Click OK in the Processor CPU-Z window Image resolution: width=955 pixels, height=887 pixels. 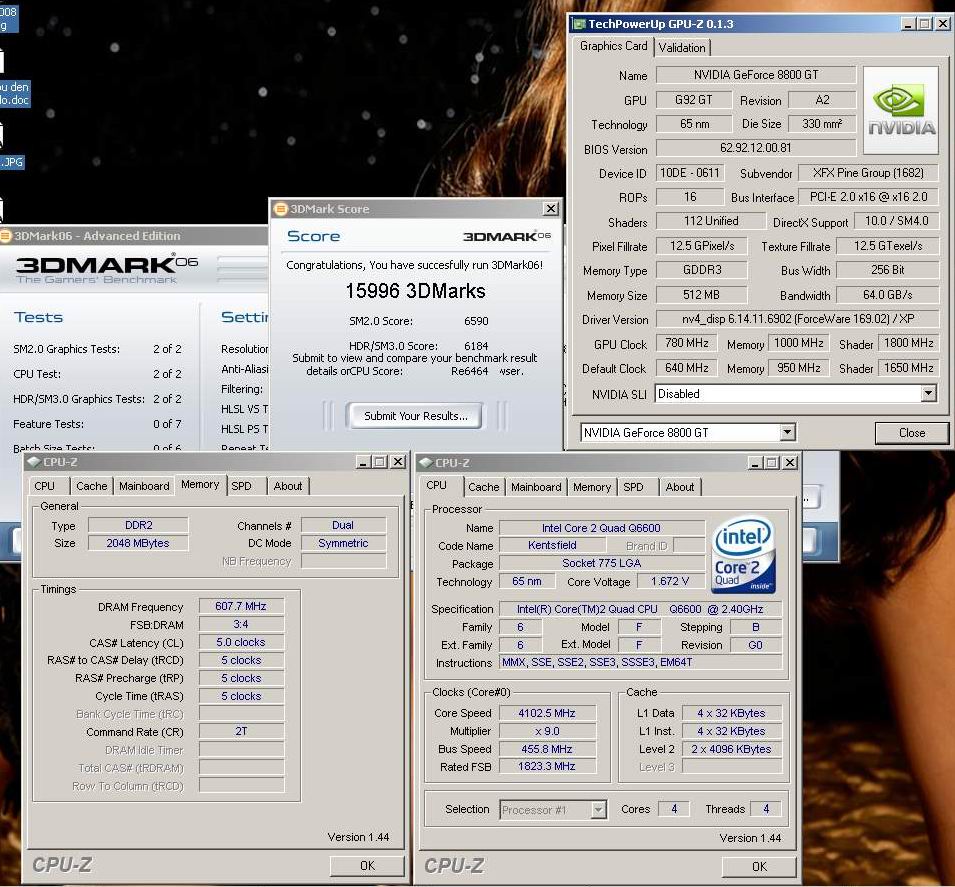759,866
